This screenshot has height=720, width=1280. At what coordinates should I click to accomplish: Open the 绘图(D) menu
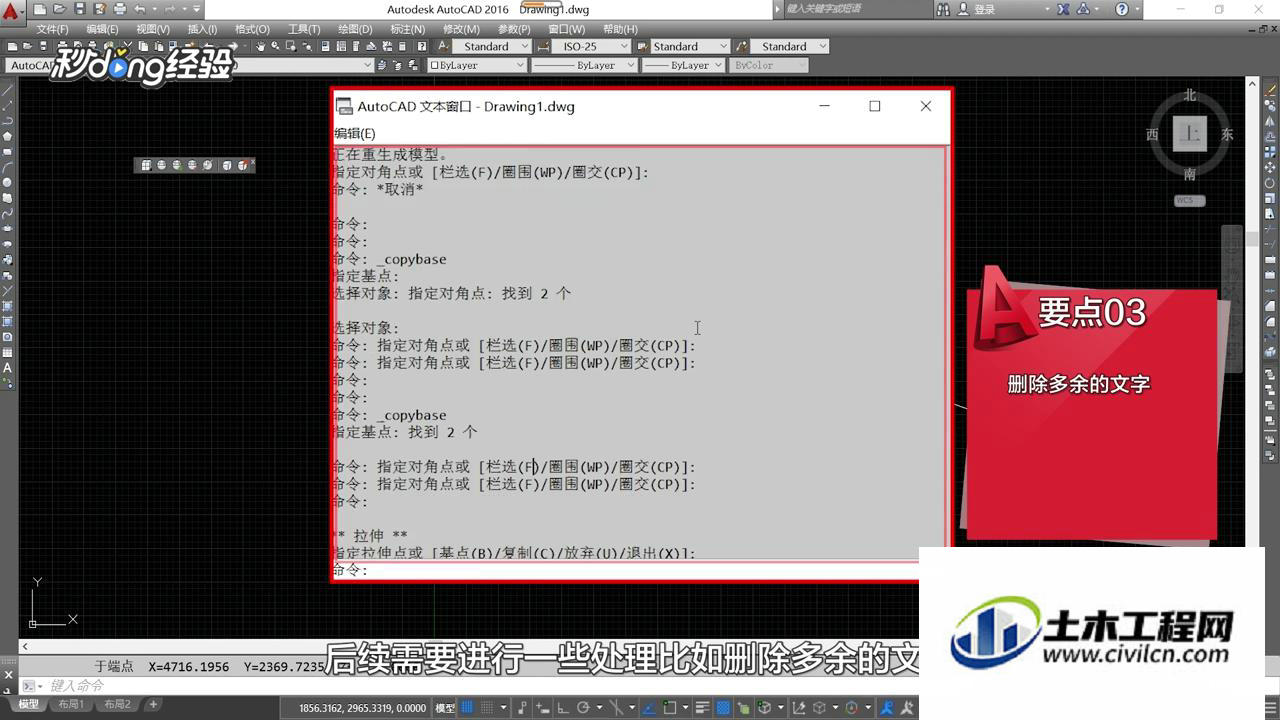(x=356, y=29)
